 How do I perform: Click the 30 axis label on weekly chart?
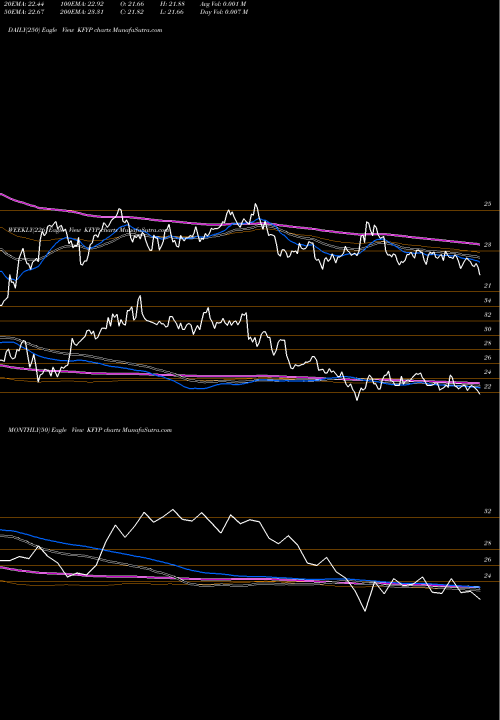pos(488,329)
